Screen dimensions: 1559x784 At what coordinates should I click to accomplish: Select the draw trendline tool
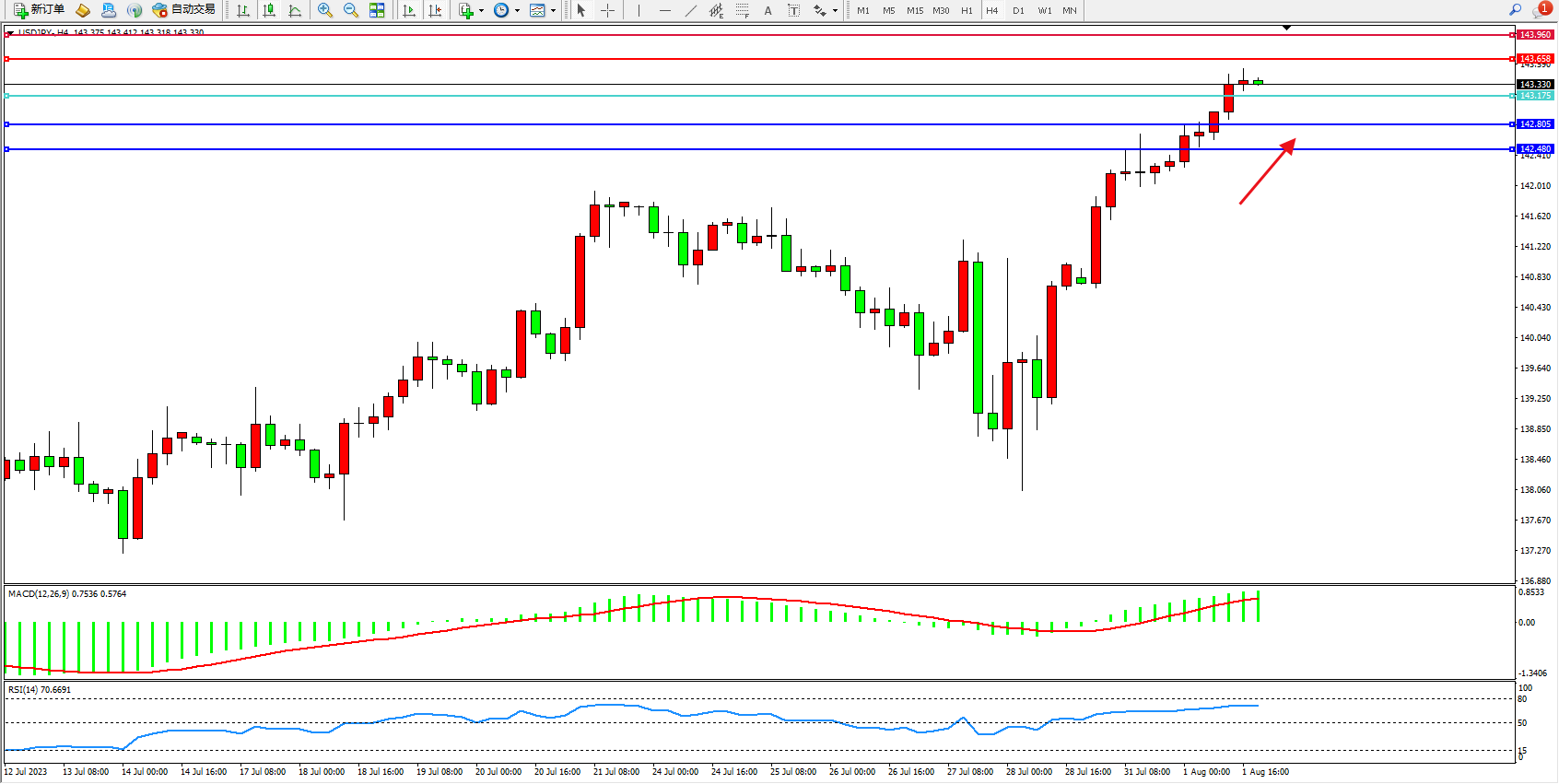coord(691,11)
